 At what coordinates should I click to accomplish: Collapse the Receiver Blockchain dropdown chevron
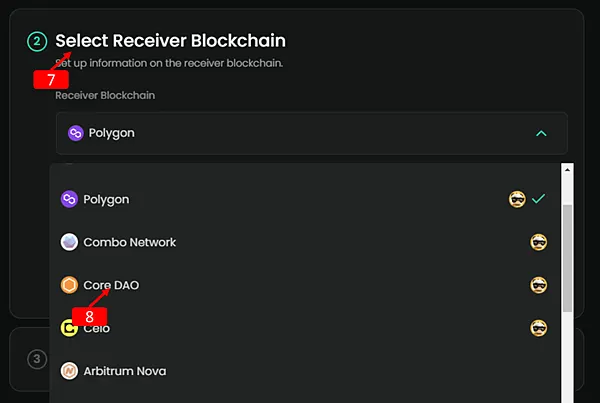tap(541, 133)
